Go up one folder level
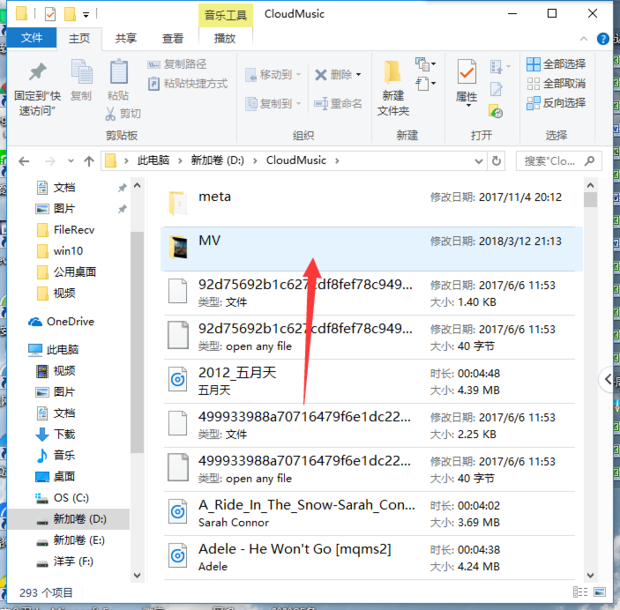The width and height of the screenshot is (620, 610). [x=89, y=161]
